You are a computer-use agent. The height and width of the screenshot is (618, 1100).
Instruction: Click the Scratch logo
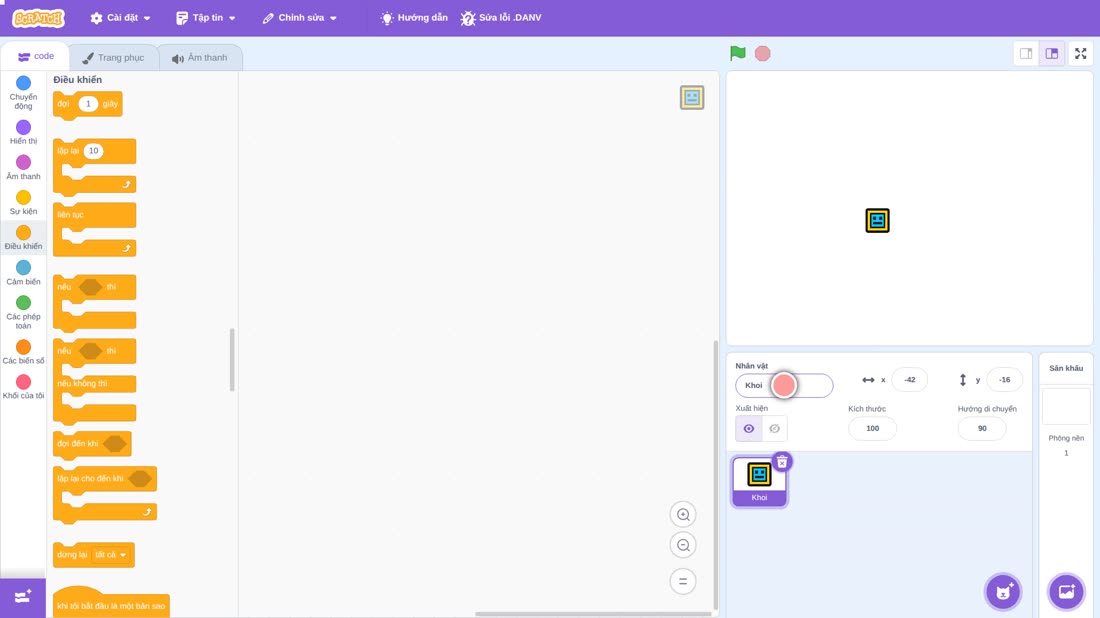pos(39,18)
